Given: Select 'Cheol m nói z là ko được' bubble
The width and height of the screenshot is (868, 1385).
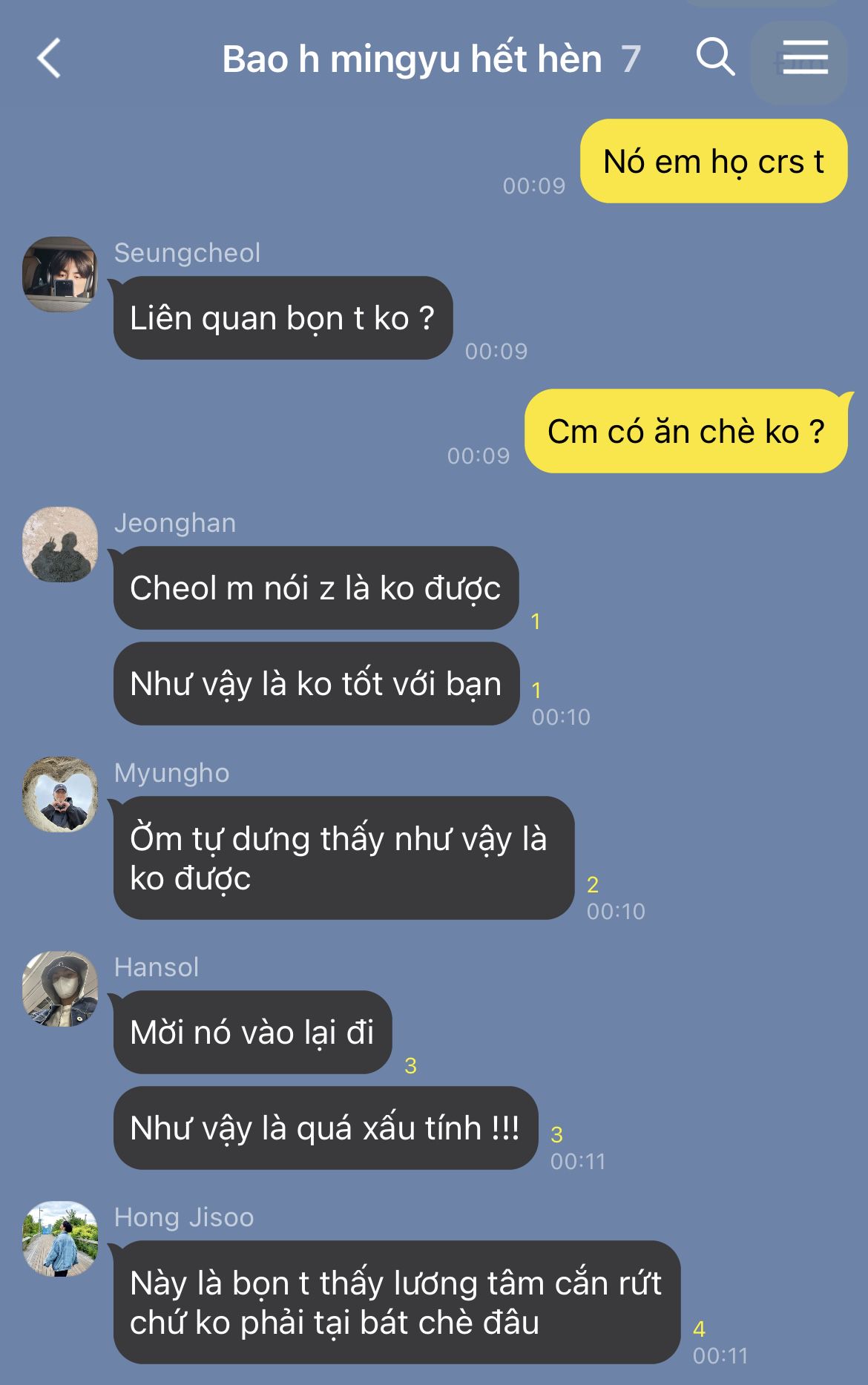Looking at the screenshot, I should (x=316, y=588).
